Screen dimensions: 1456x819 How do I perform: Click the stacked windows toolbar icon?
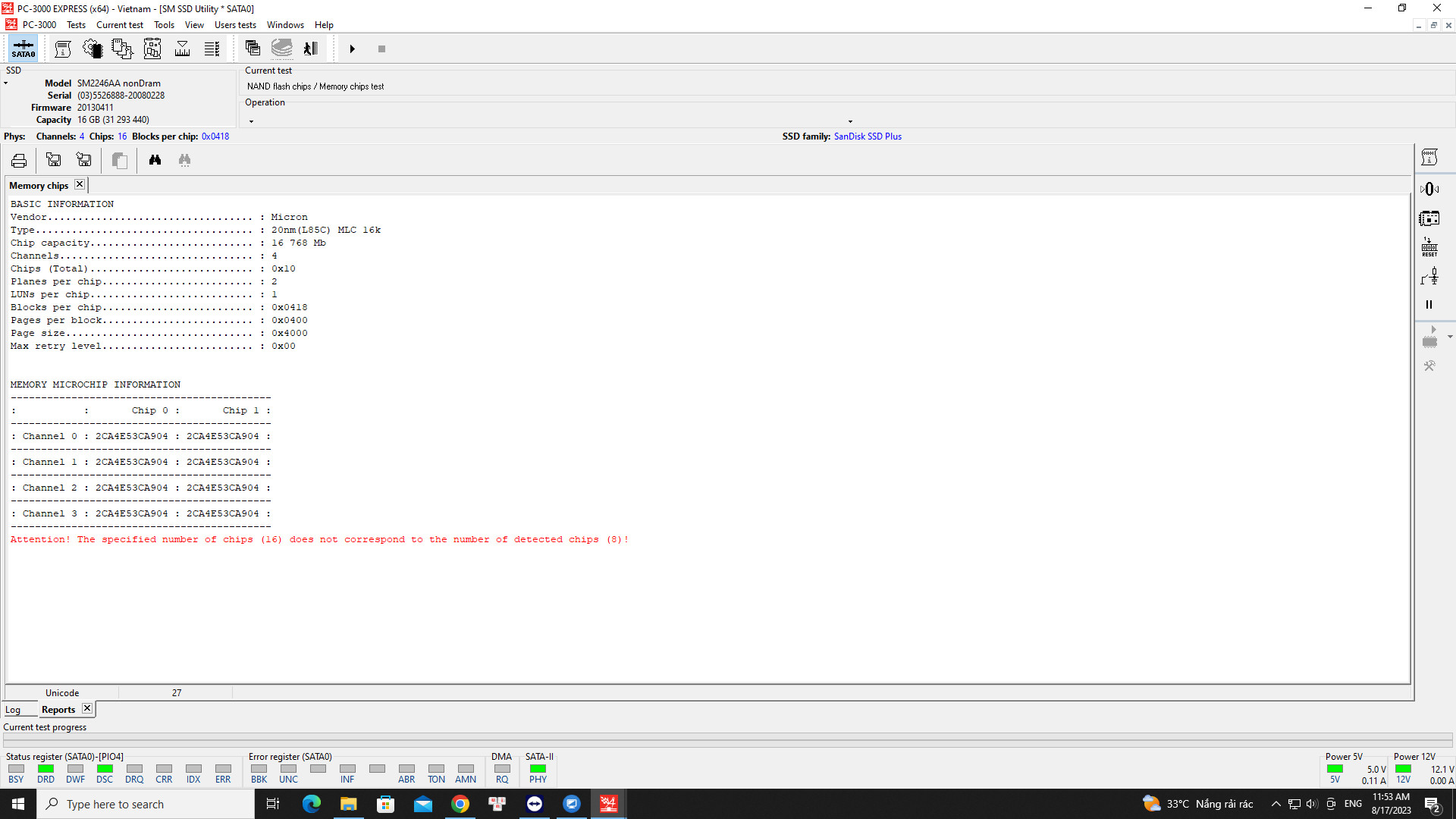pyautogui.click(x=253, y=49)
